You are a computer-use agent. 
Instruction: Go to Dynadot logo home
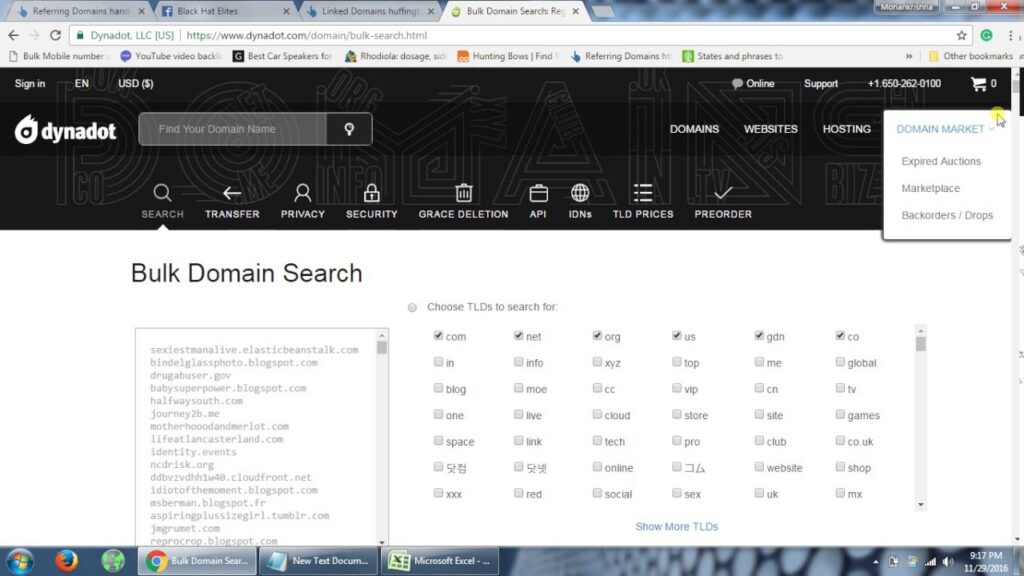[x=65, y=130]
